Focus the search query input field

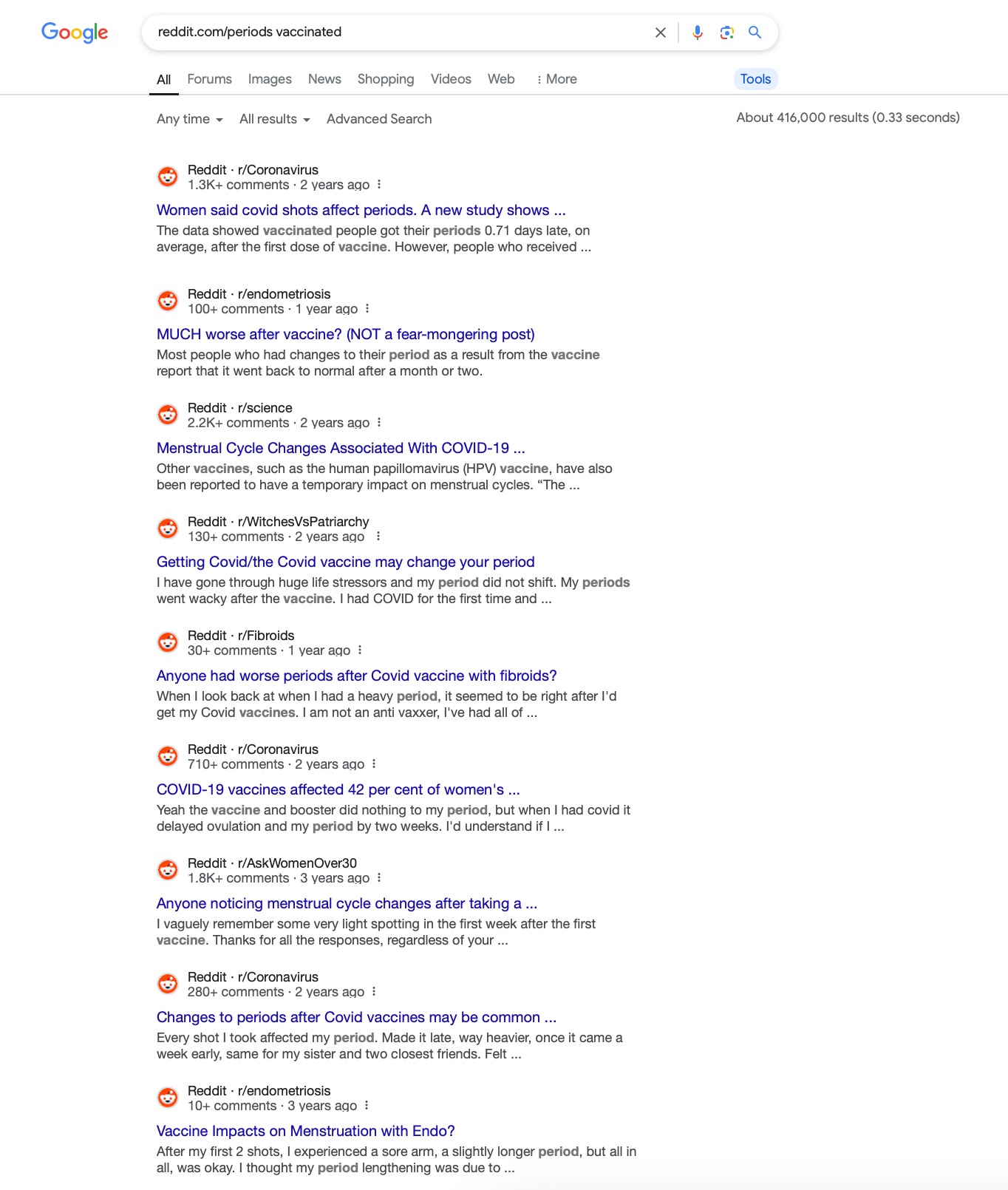[x=399, y=33]
